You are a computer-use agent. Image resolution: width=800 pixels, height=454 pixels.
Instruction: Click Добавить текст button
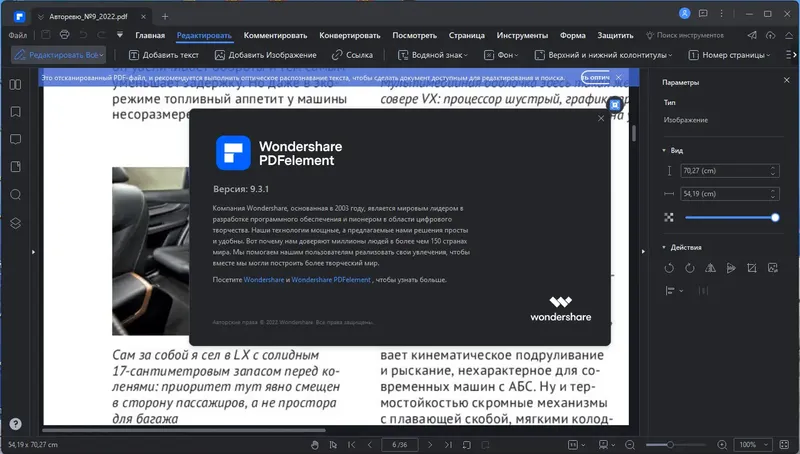(x=164, y=55)
